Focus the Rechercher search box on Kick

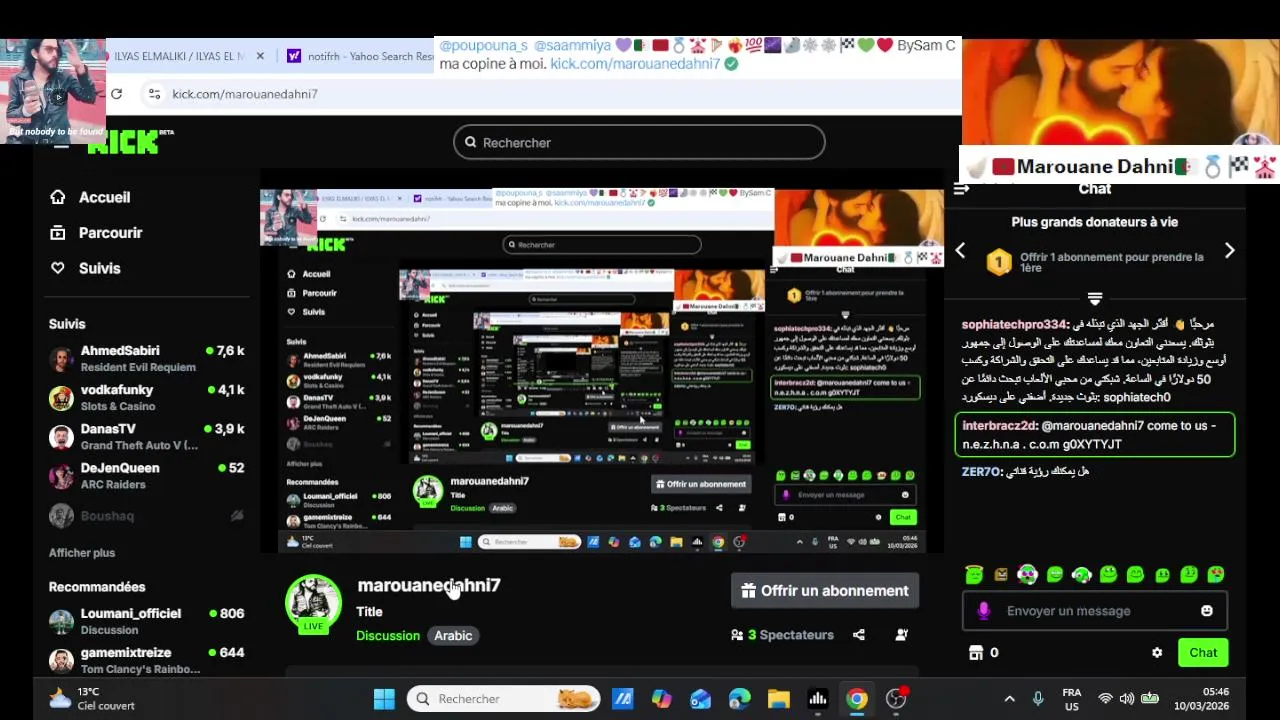click(639, 142)
